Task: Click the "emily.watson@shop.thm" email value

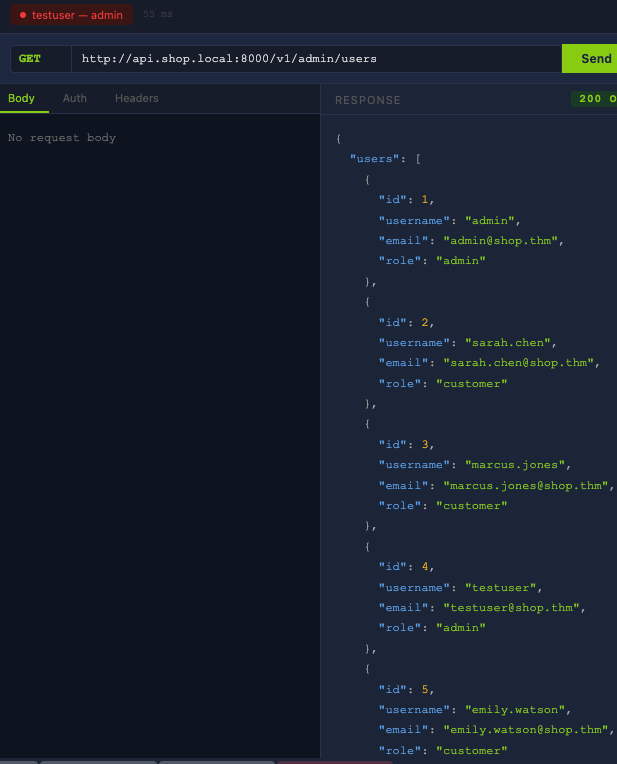Action: pyautogui.click(x=525, y=729)
